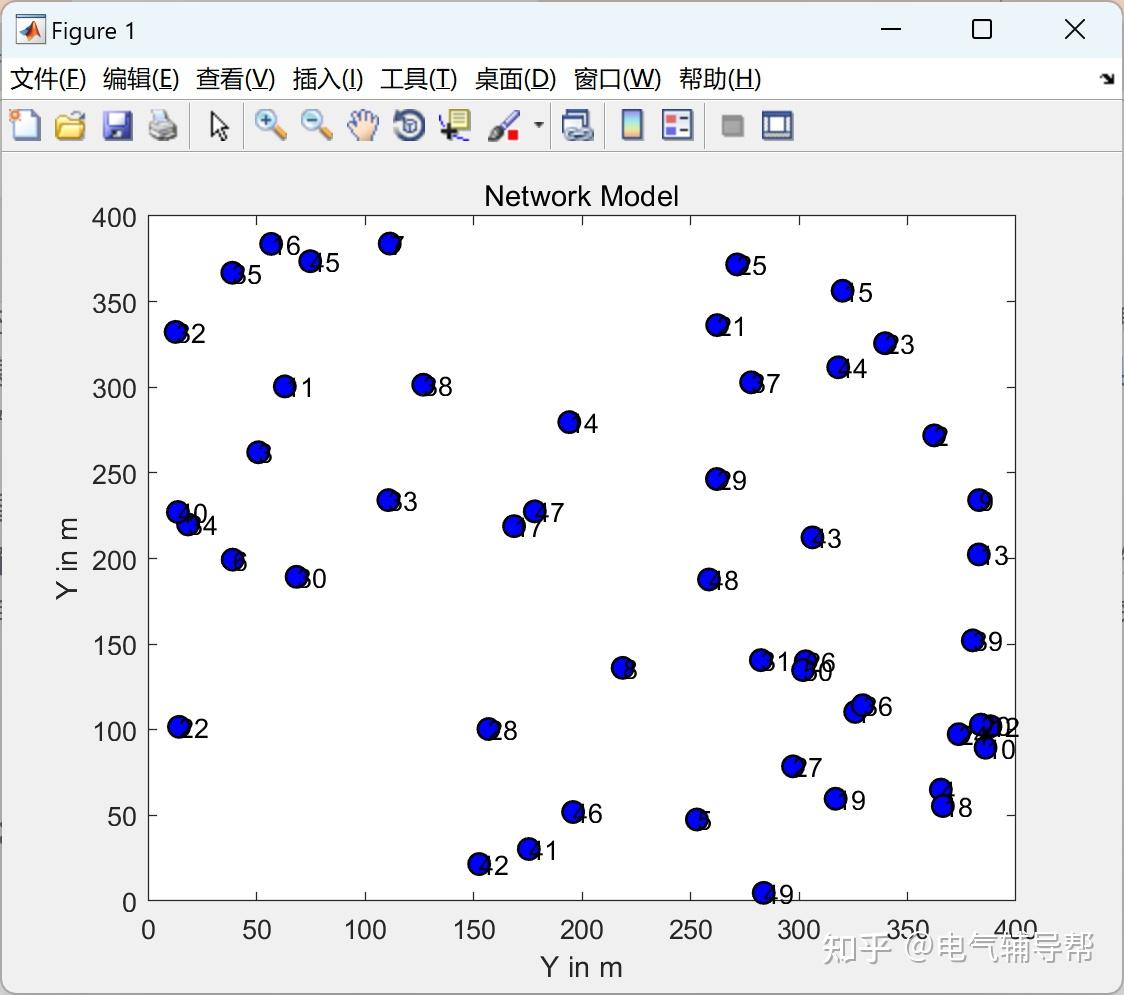Click the y-axis tick label 400

pos(114,217)
